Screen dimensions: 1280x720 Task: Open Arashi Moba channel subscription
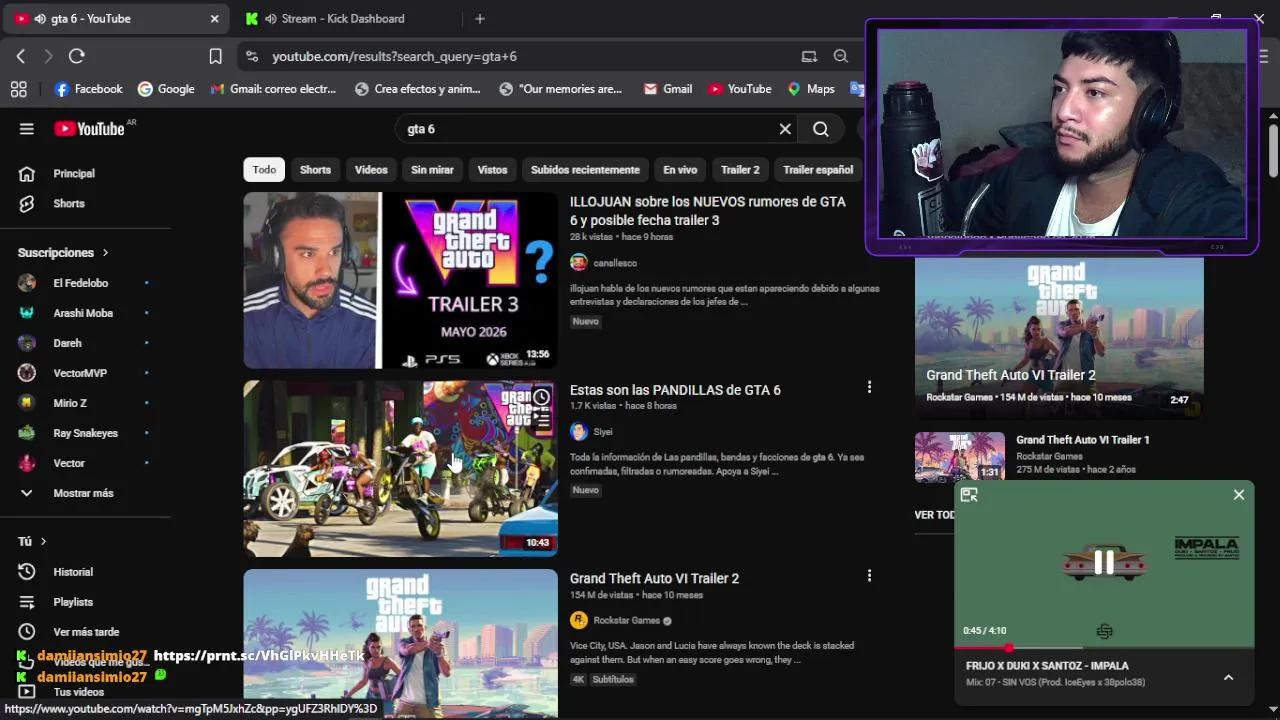pyautogui.click(x=85, y=313)
